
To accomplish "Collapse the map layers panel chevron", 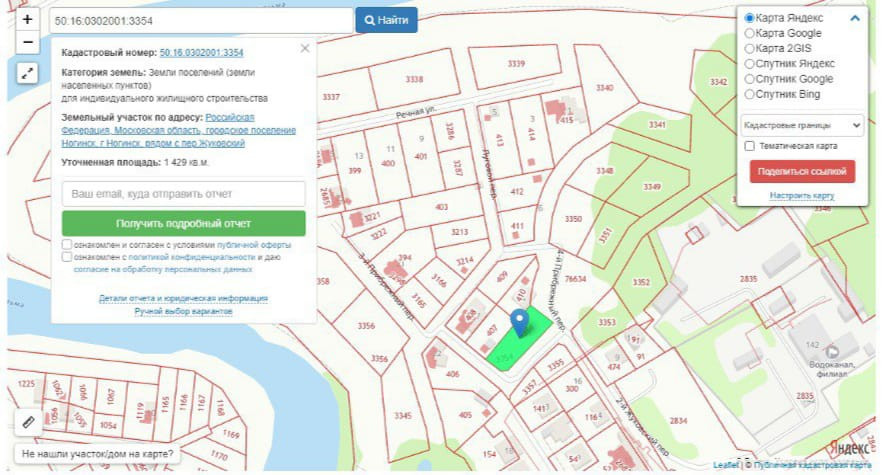I will [854, 18].
